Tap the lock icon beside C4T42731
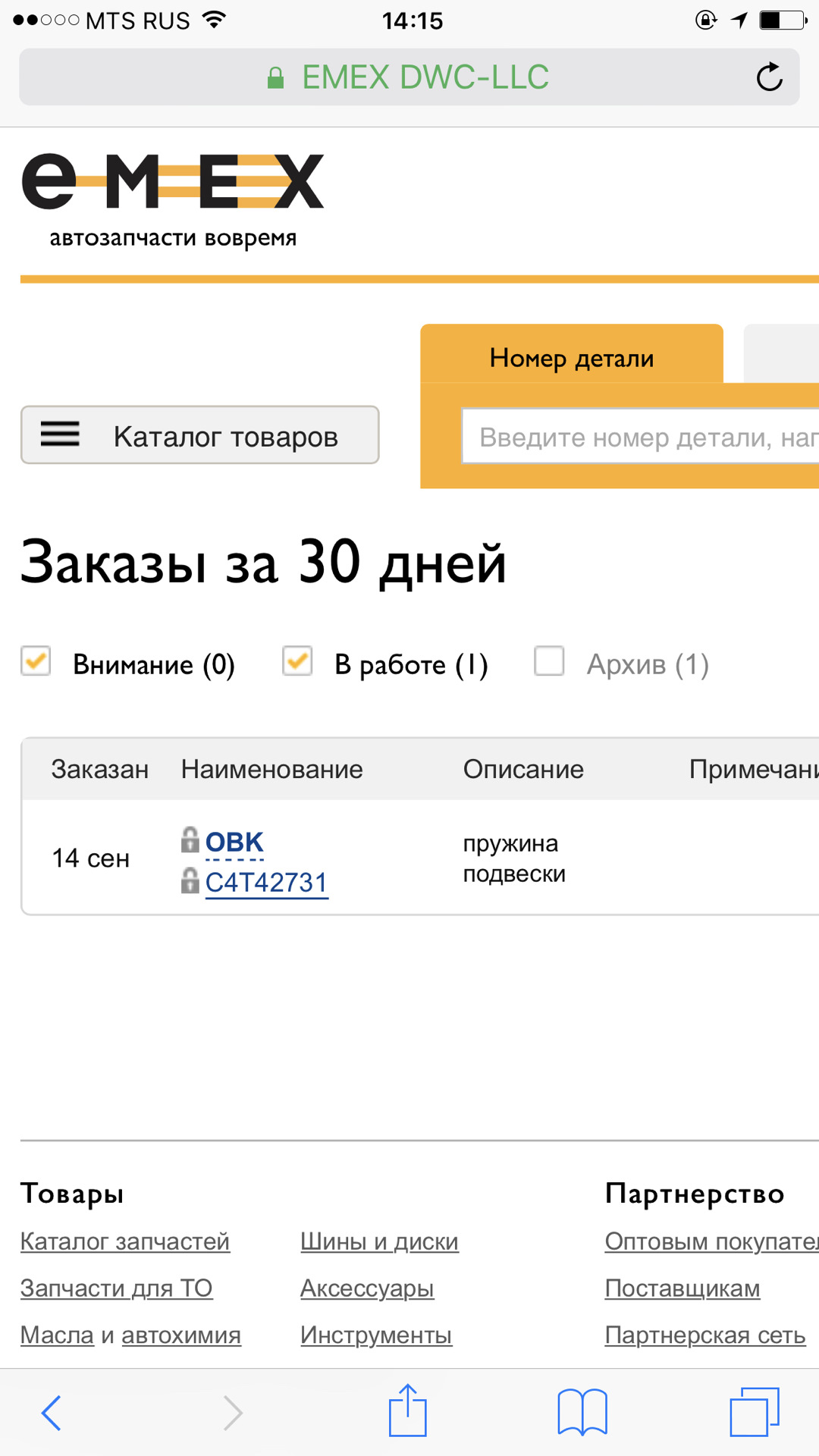Viewport: 819px width, 1456px height. click(190, 881)
